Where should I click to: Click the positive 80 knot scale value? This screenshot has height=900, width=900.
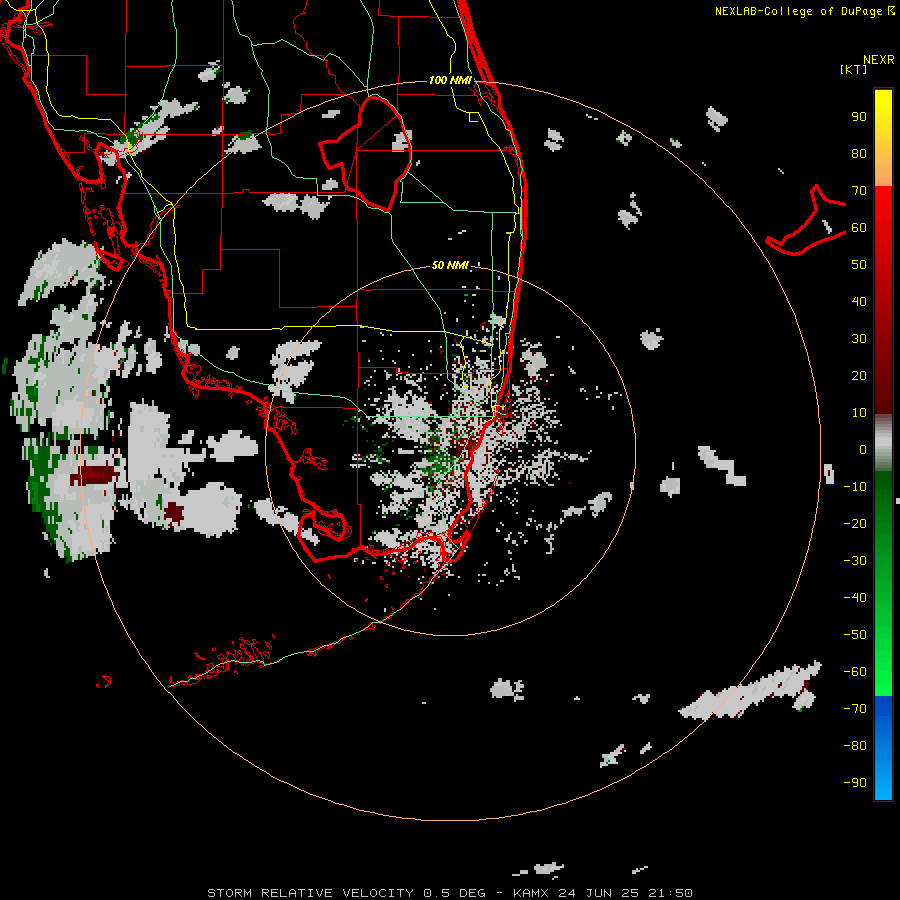[x=859, y=153]
